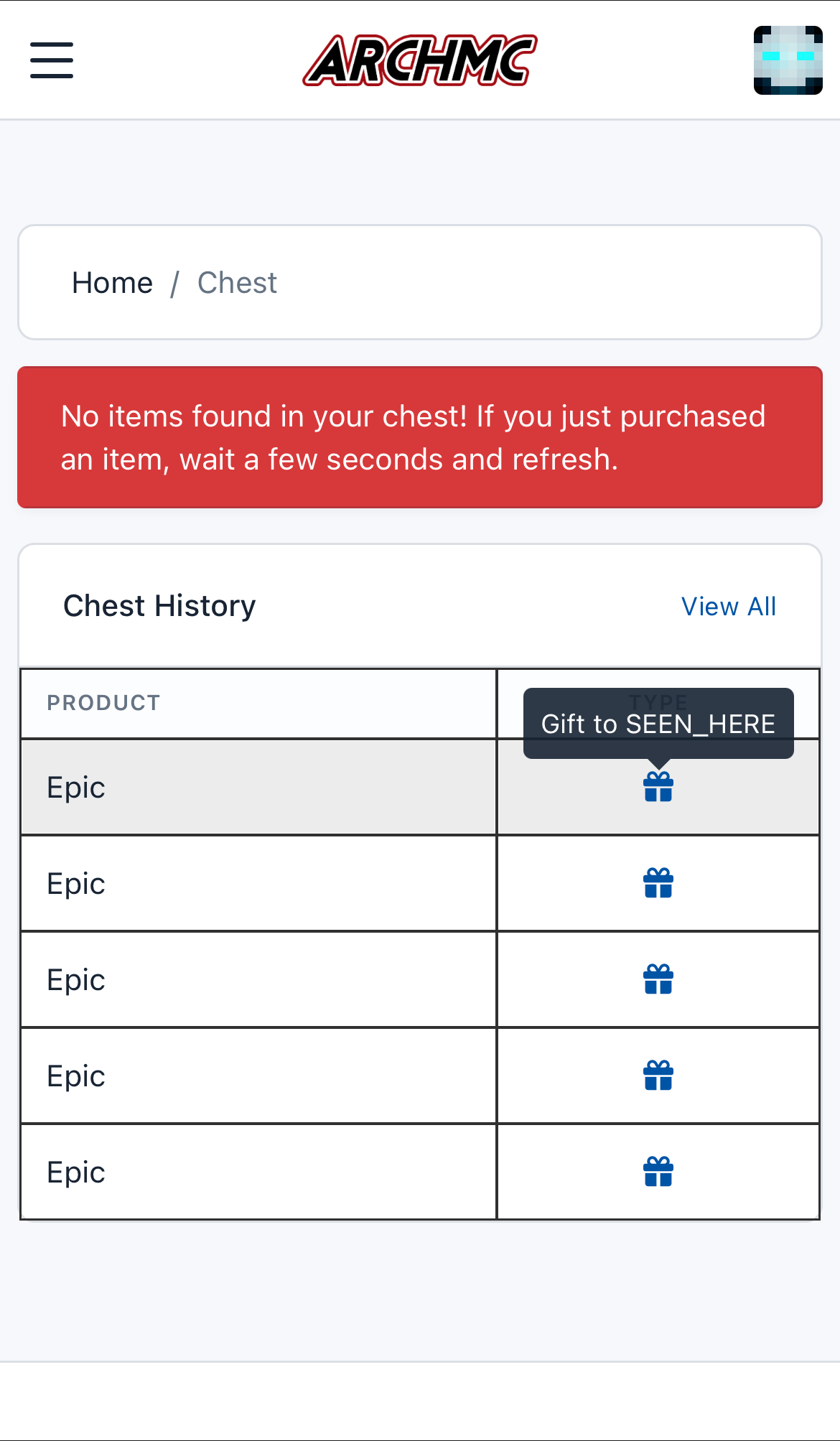Click the gift icon in fifth Epic row

point(658,1172)
